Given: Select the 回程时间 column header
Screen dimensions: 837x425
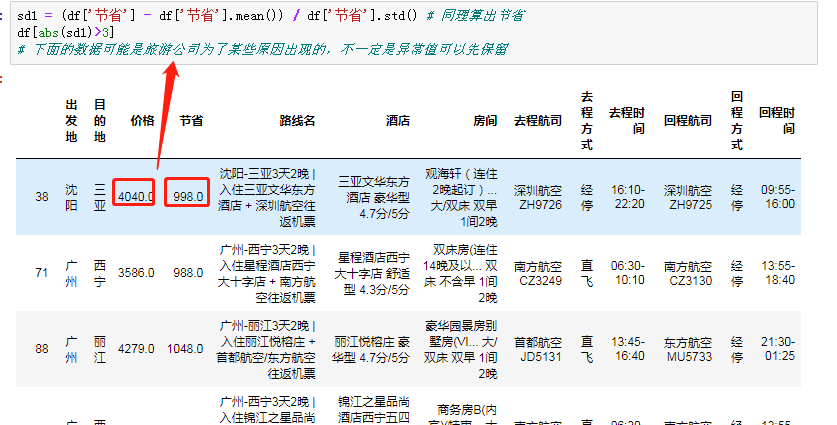Looking at the screenshot, I should coord(777,121).
